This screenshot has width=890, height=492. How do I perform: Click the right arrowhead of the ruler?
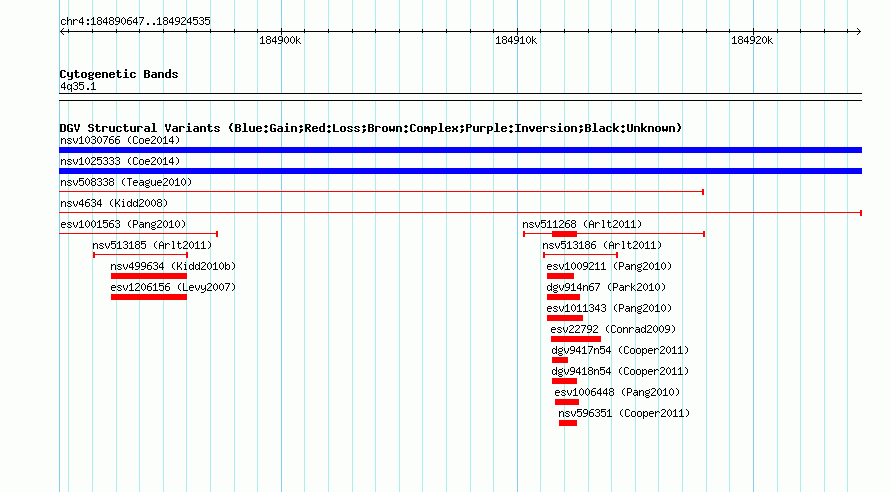(x=859, y=32)
